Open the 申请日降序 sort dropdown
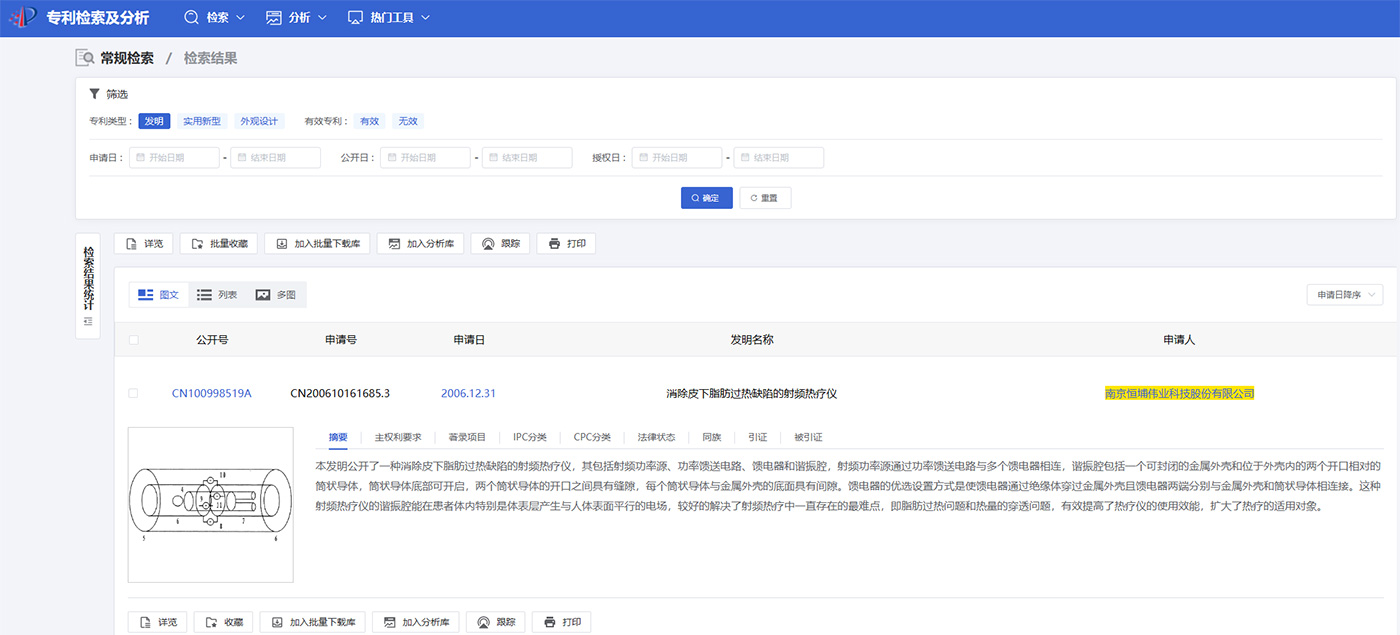Screen dimensions: 1400x635 1344,295
